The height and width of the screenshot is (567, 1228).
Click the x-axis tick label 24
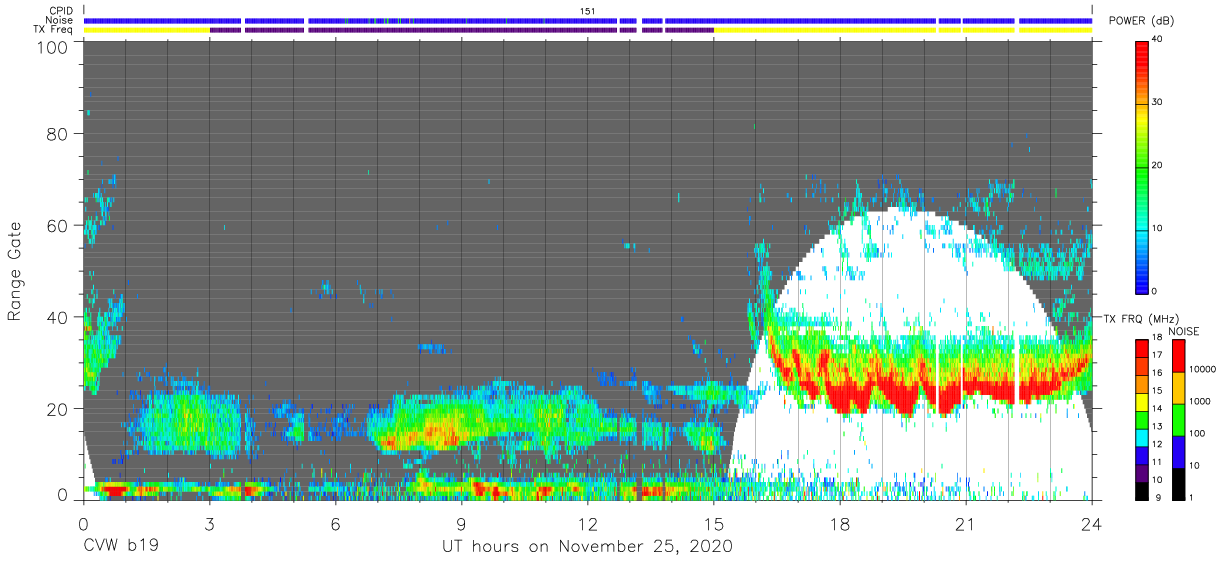1092,524
